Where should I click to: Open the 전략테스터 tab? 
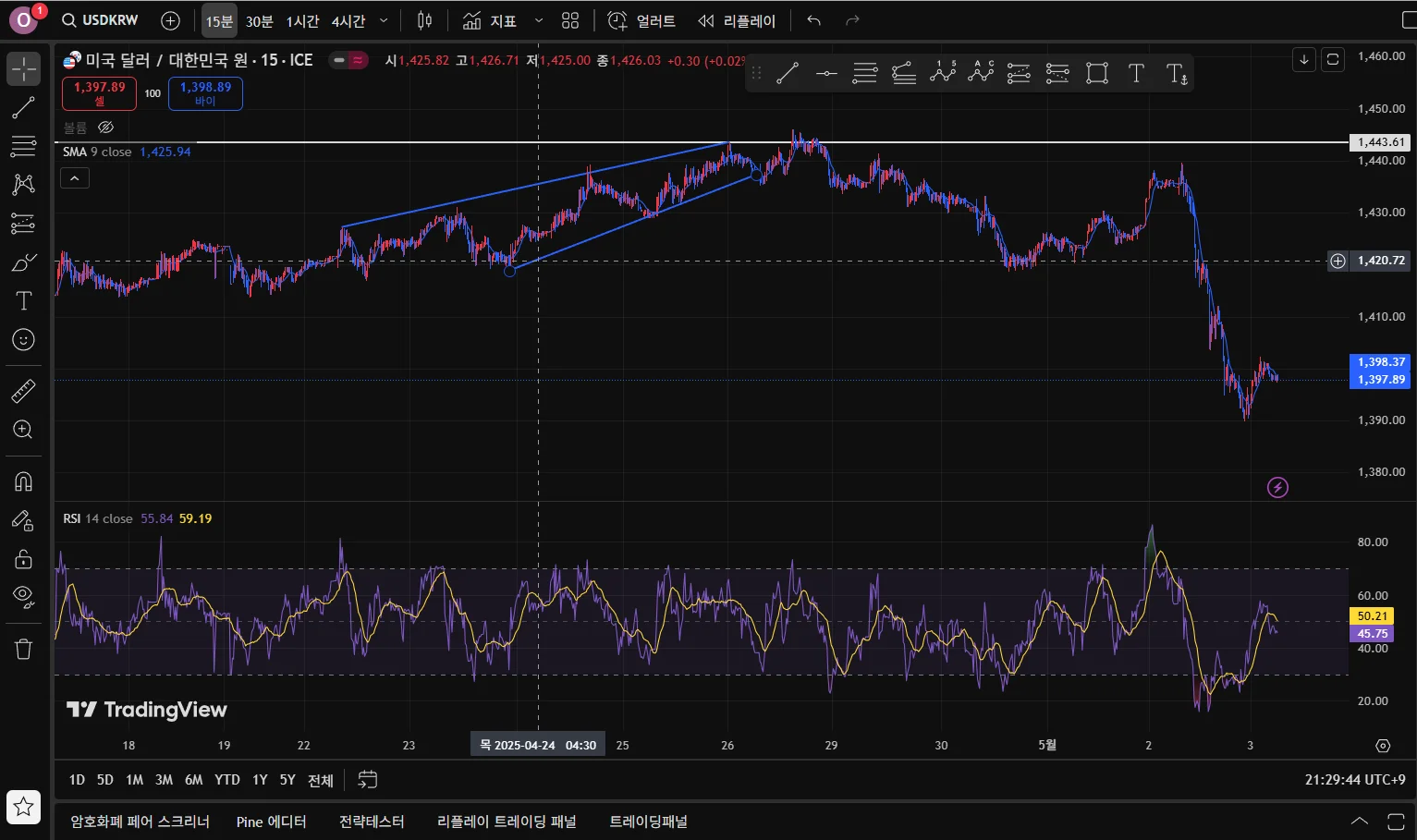coord(372,822)
